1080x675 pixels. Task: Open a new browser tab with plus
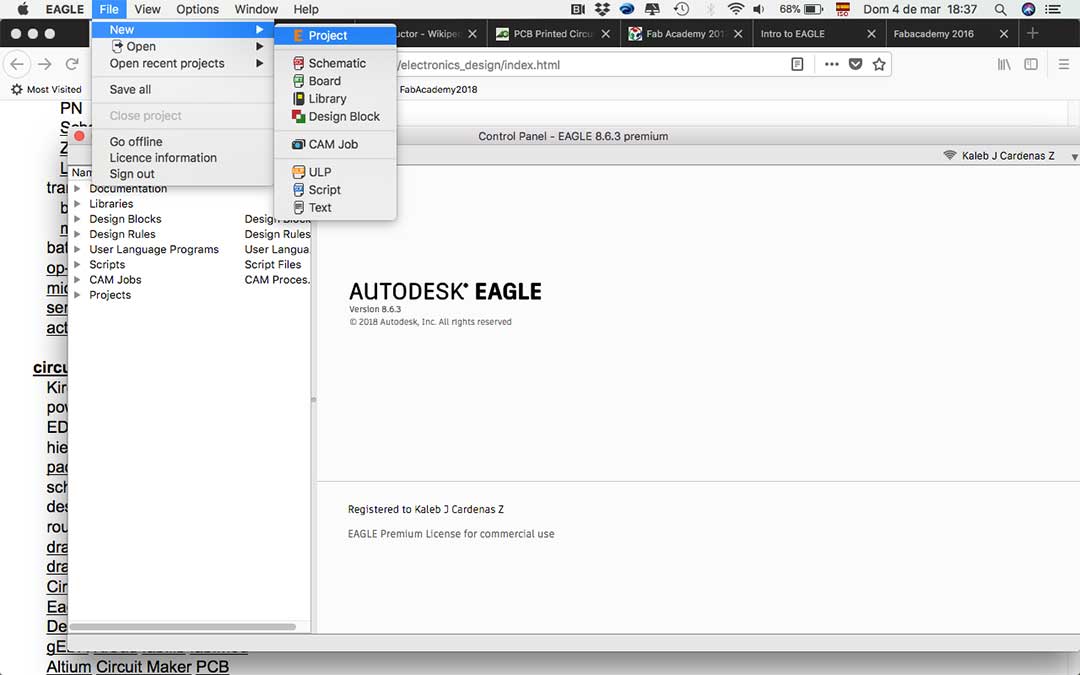(1032, 33)
